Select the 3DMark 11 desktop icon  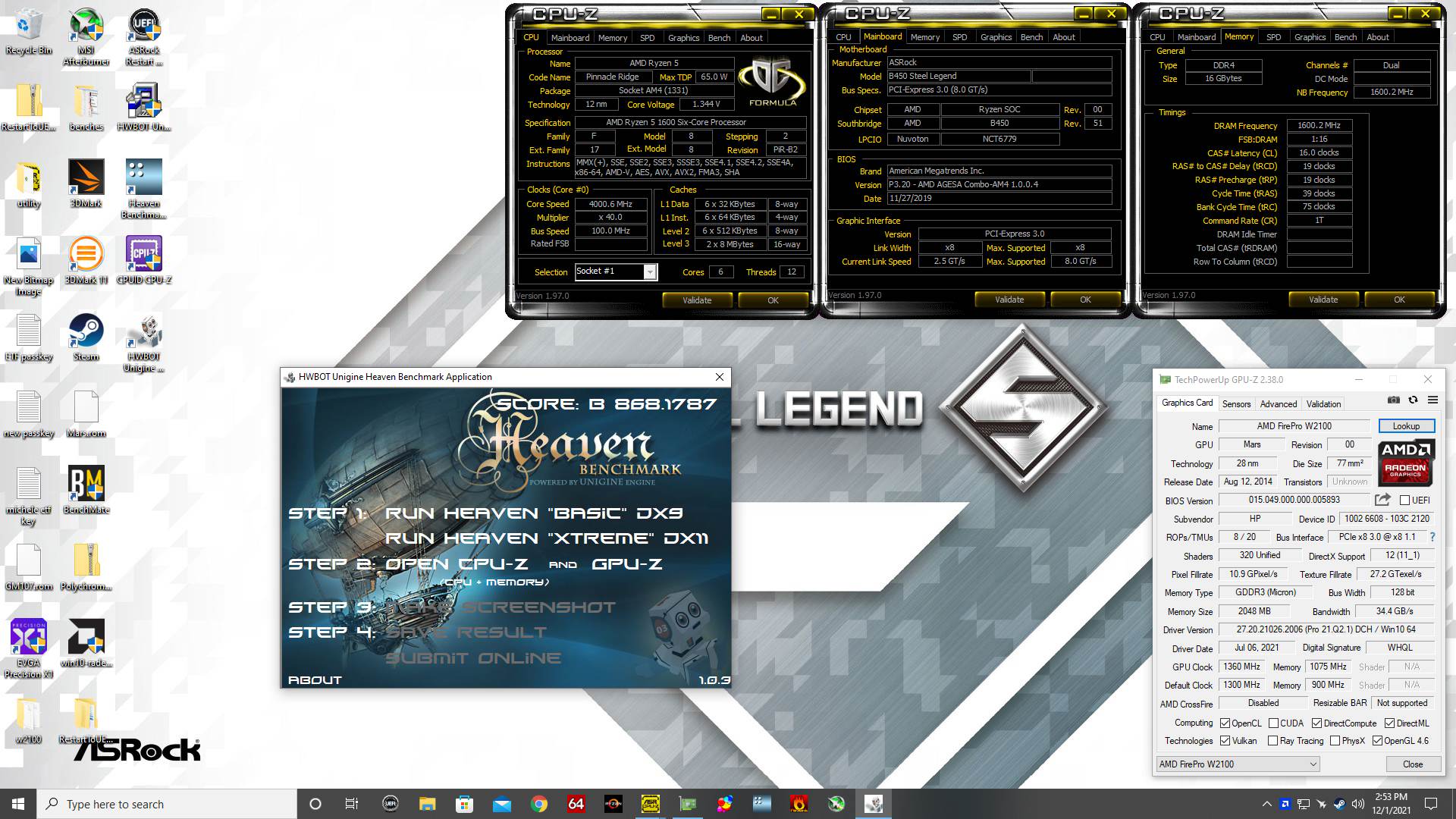(x=86, y=260)
